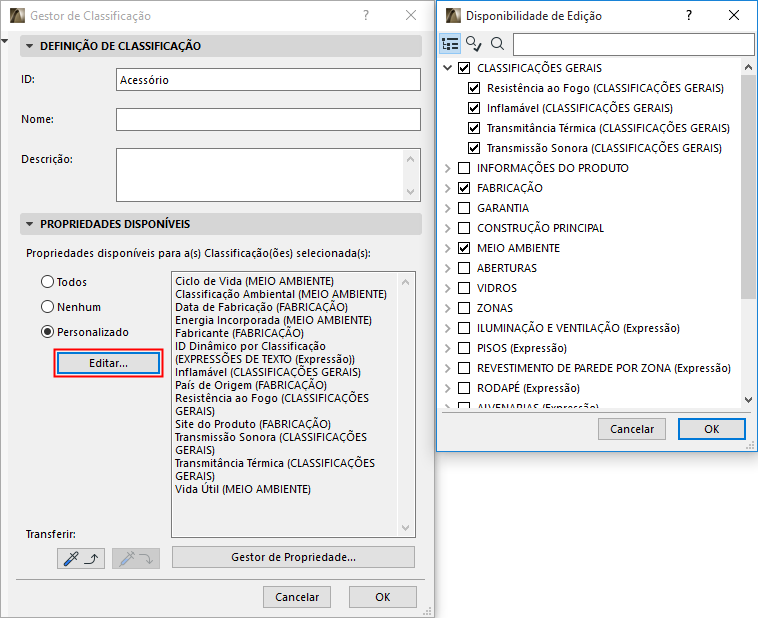The height and width of the screenshot is (618, 758).
Task: Click the property tree scrollbar down arrow
Action: [x=748, y=399]
